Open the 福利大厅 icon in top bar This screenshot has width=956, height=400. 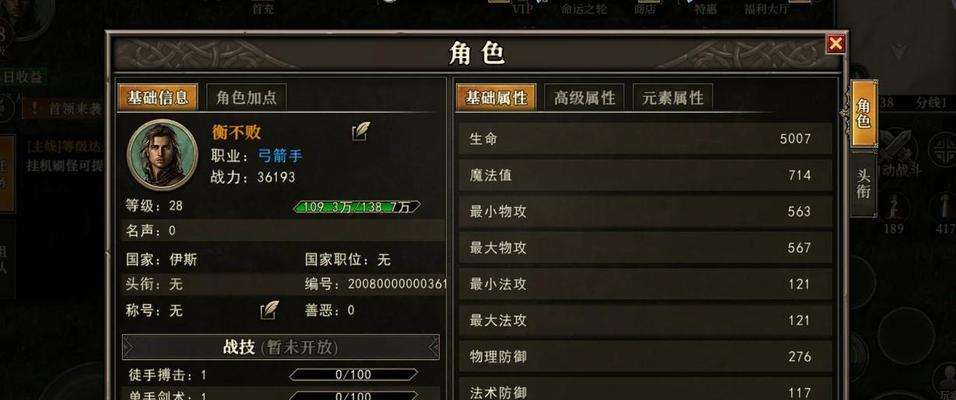[766, 7]
